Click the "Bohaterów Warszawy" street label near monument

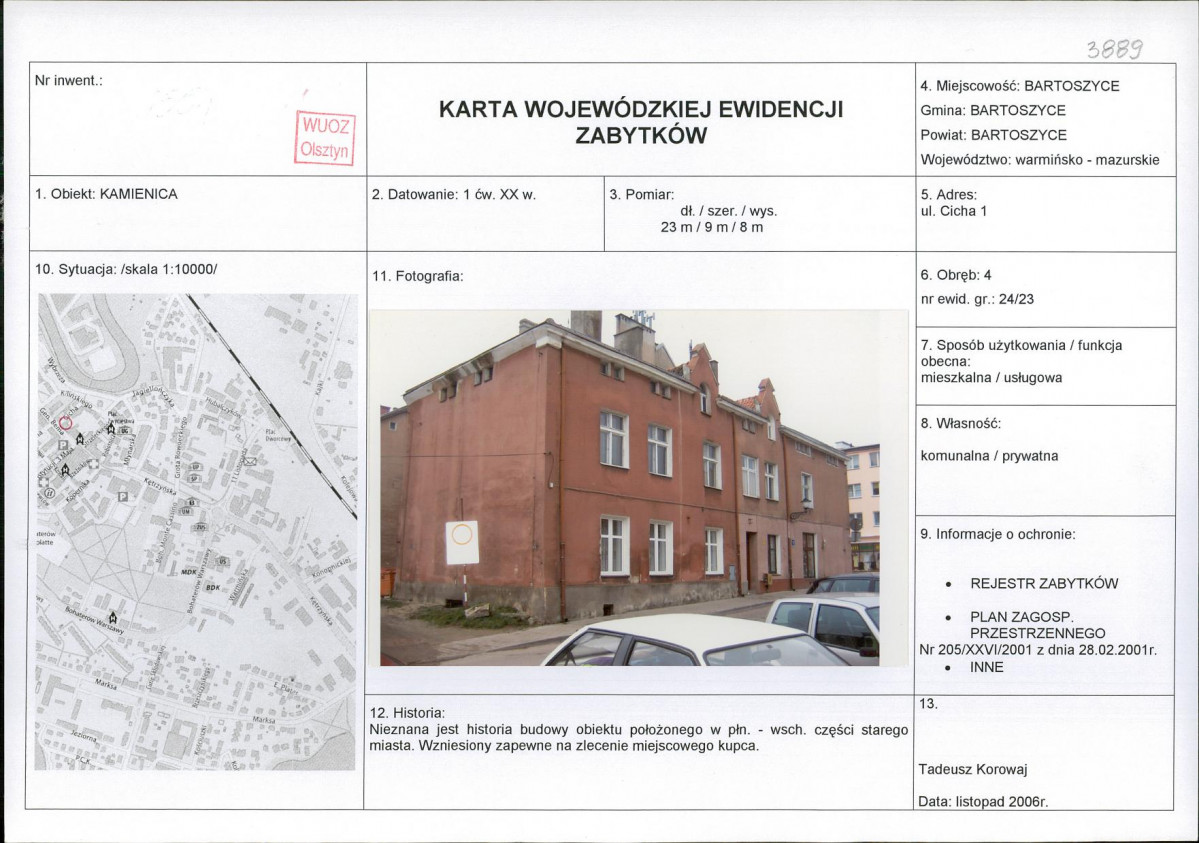(94, 622)
